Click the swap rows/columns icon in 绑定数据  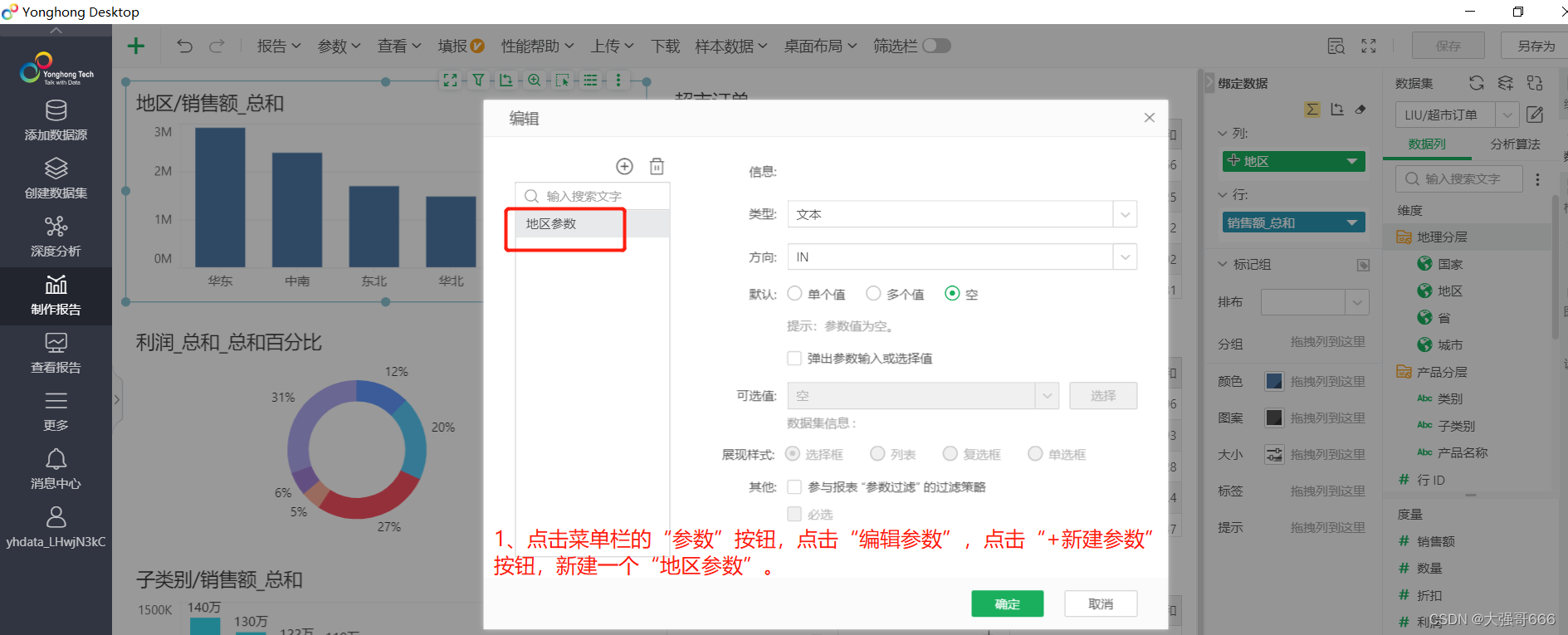(1336, 110)
